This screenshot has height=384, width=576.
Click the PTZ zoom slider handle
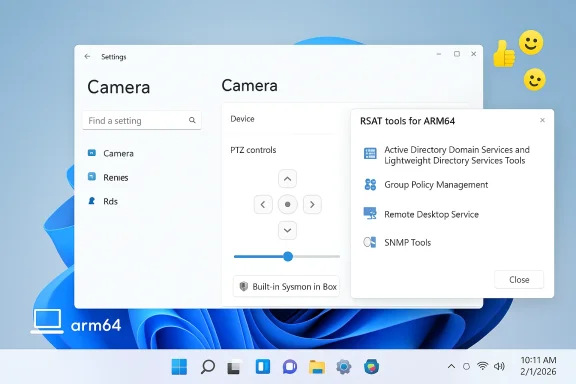[x=288, y=256]
